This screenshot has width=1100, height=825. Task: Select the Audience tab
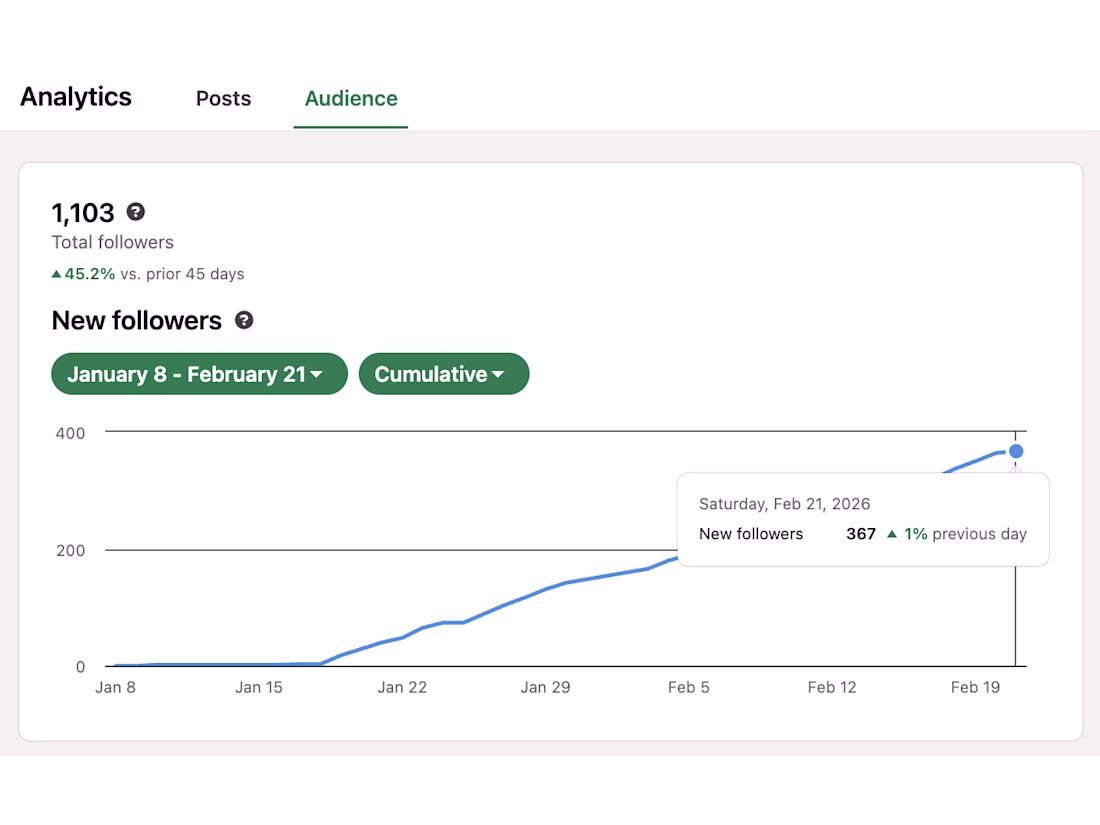[351, 98]
